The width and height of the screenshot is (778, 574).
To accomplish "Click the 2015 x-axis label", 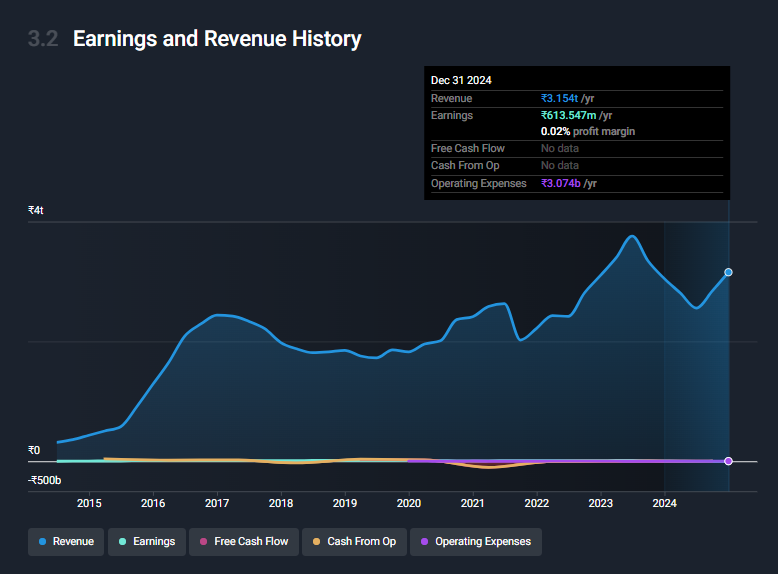I will [89, 504].
